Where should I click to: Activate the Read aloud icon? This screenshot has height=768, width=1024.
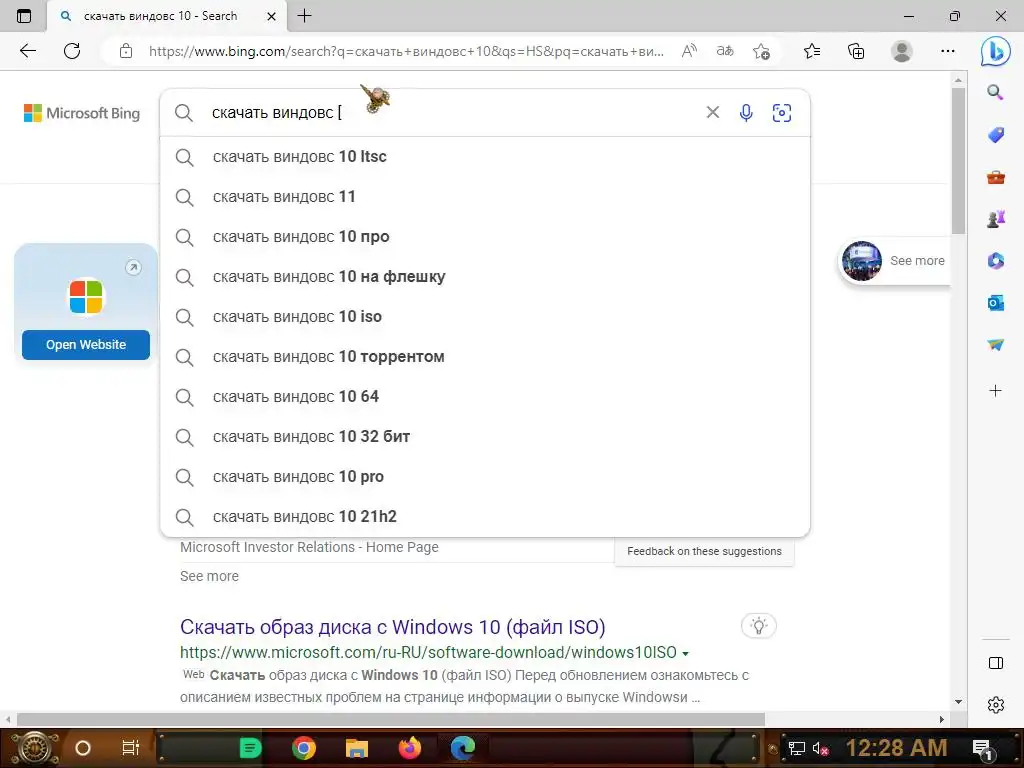[x=689, y=51]
